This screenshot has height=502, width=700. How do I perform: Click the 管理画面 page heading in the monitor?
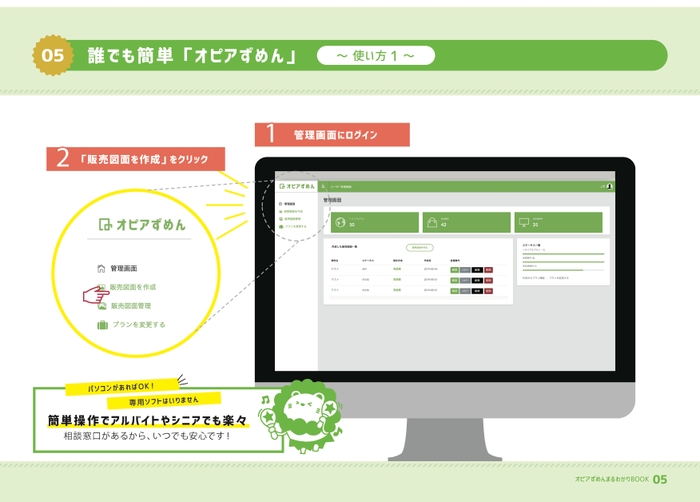point(333,200)
